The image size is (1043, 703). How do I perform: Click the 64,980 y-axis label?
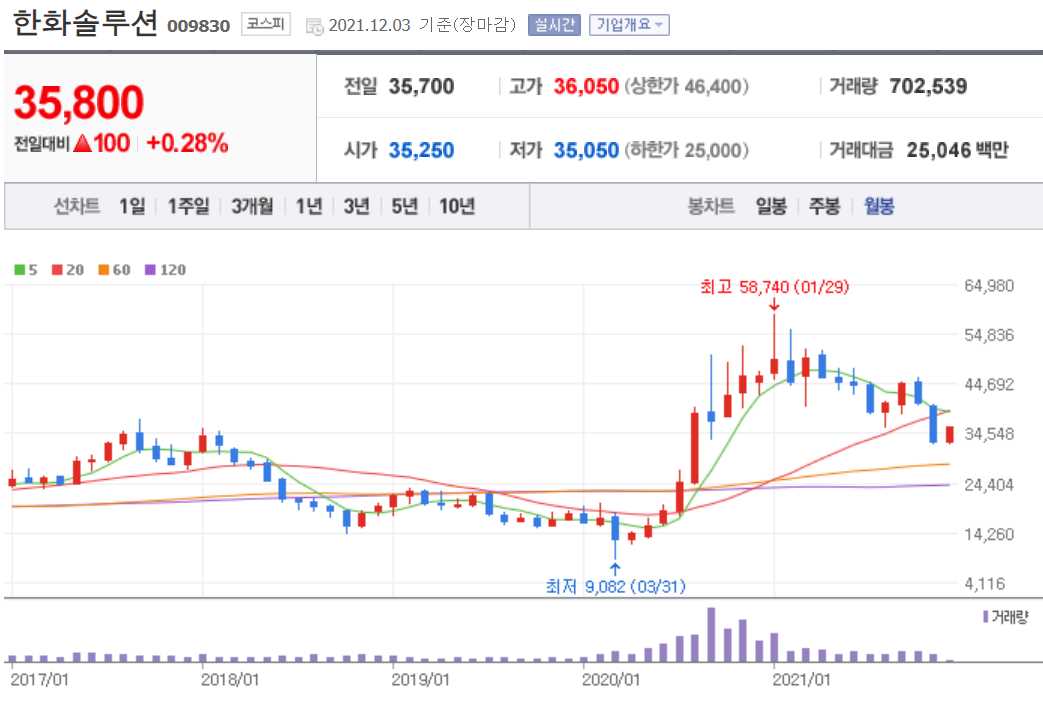(x=989, y=286)
